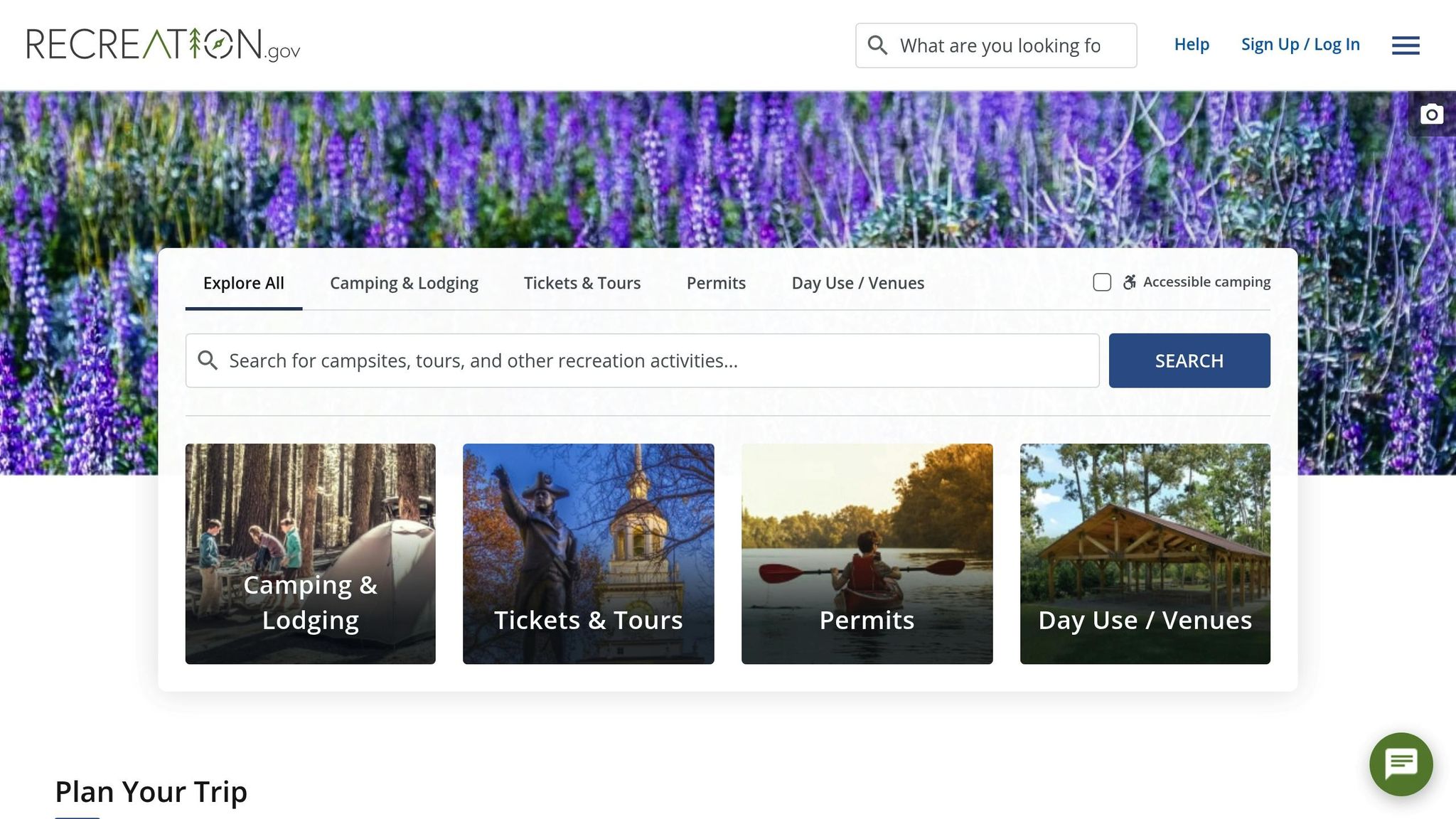Open the chat support bubble icon
This screenshot has width=1456, height=819.
pos(1401,764)
